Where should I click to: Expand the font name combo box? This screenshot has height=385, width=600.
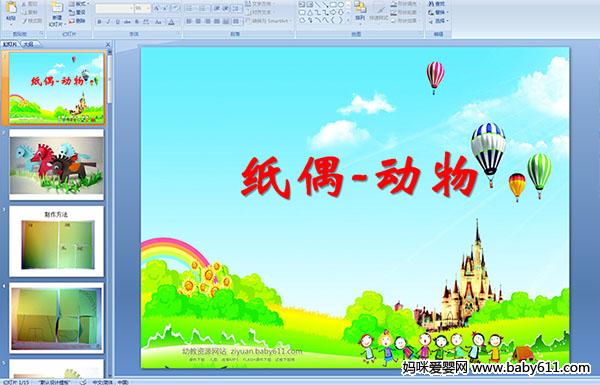click(x=131, y=8)
